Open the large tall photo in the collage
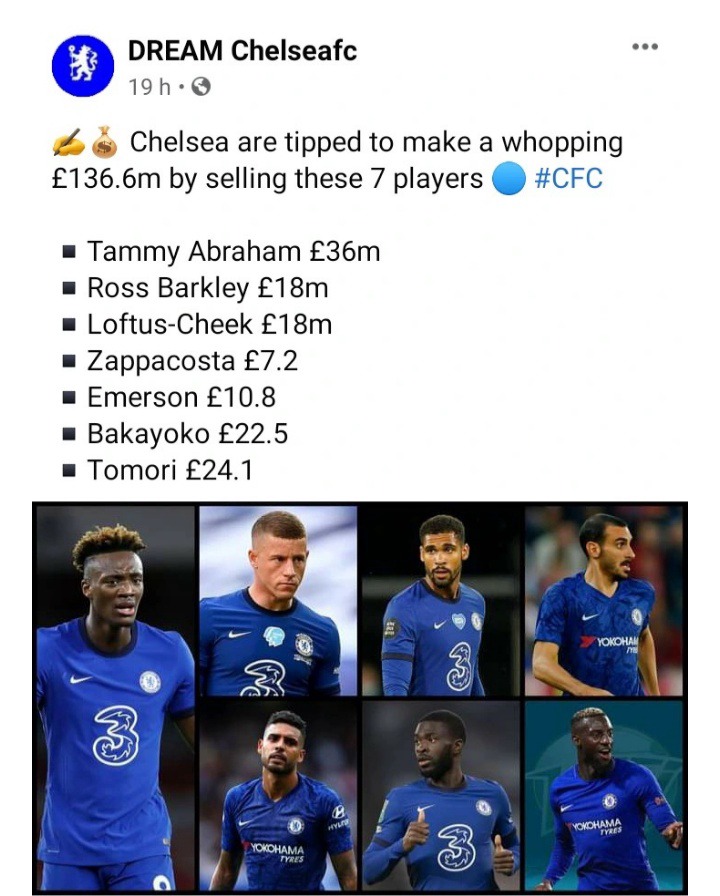This screenshot has width=720, height=896. pos(114,697)
